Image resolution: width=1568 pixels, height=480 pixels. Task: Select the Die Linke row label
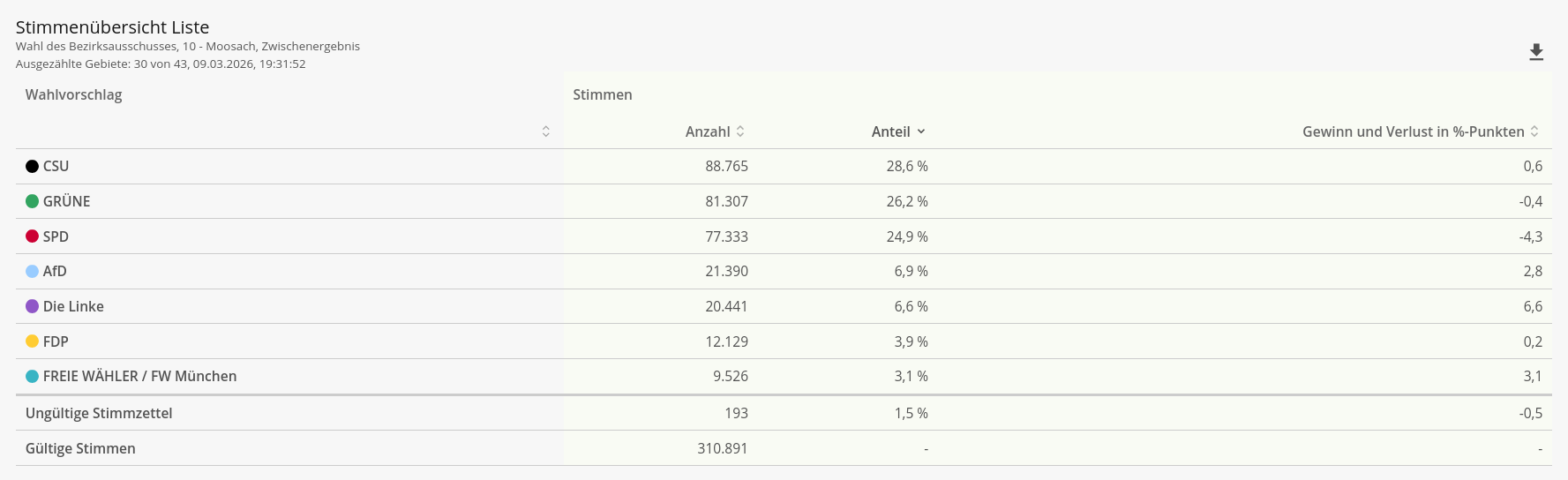73,306
